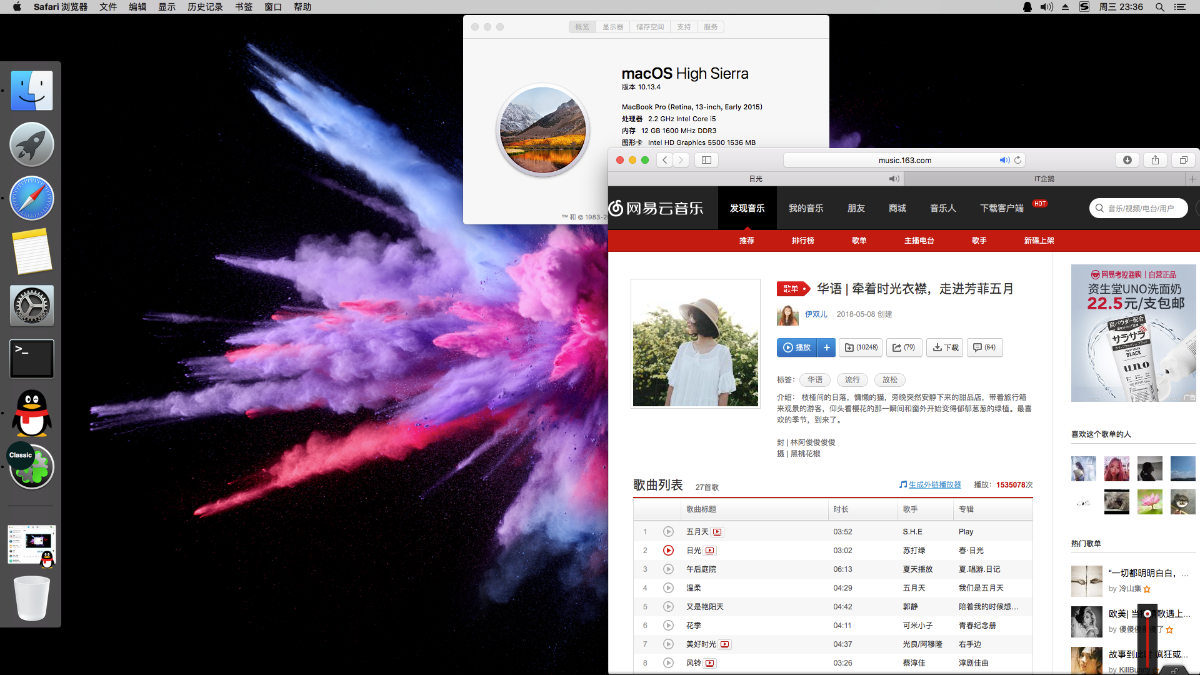
Task: Open 下载客户端 in site navigation
Action: (x=1002, y=208)
